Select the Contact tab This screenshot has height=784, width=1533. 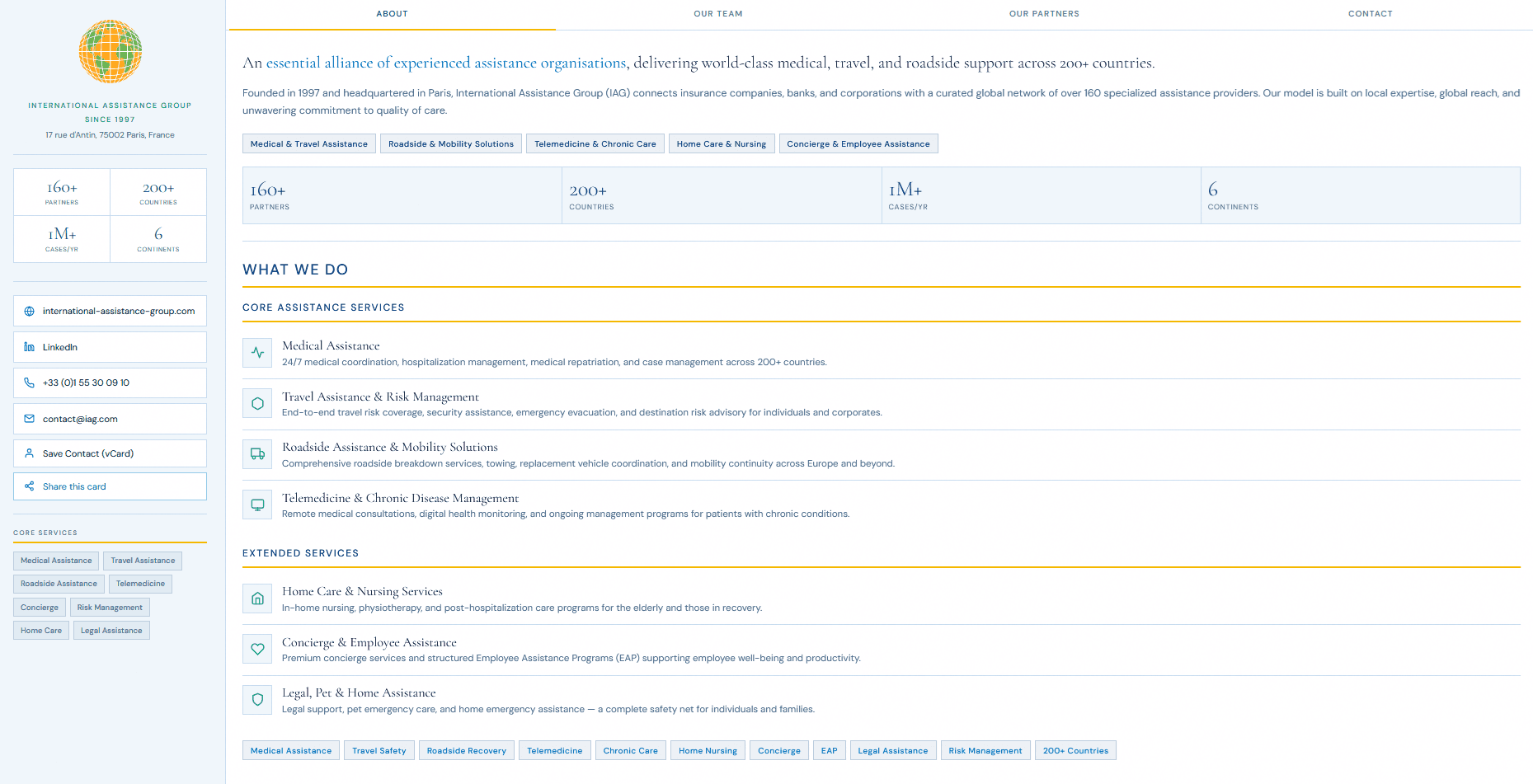pyautogui.click(x=1370, y=14)
